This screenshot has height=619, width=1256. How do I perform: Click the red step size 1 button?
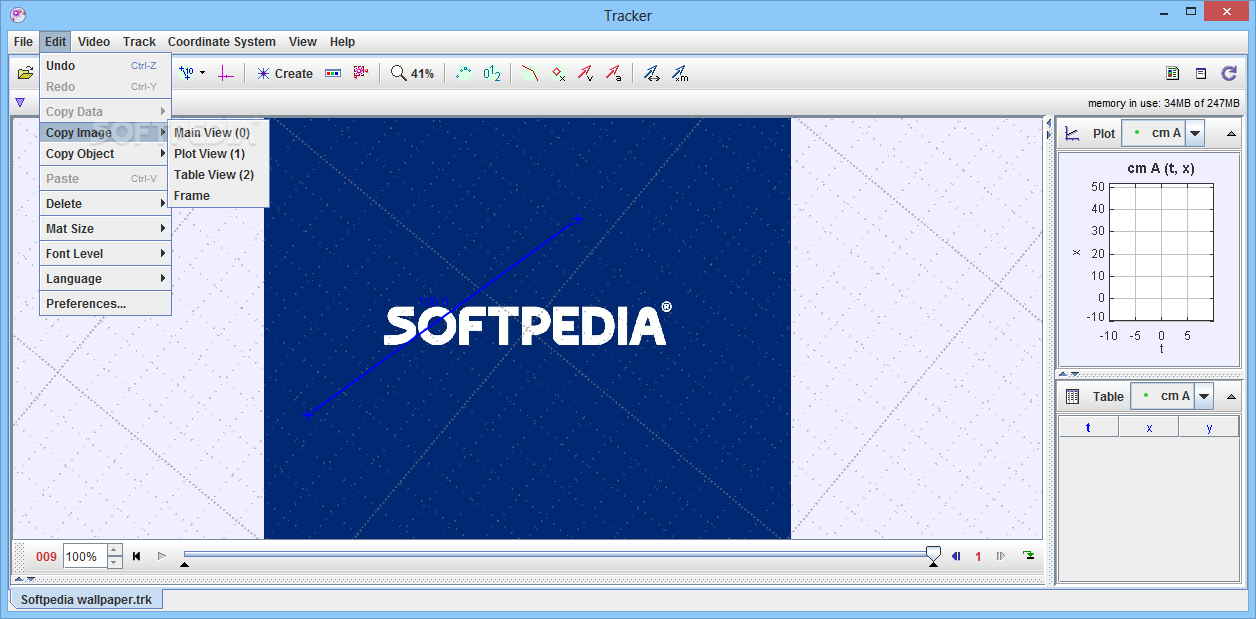click(x=978, y=557)
